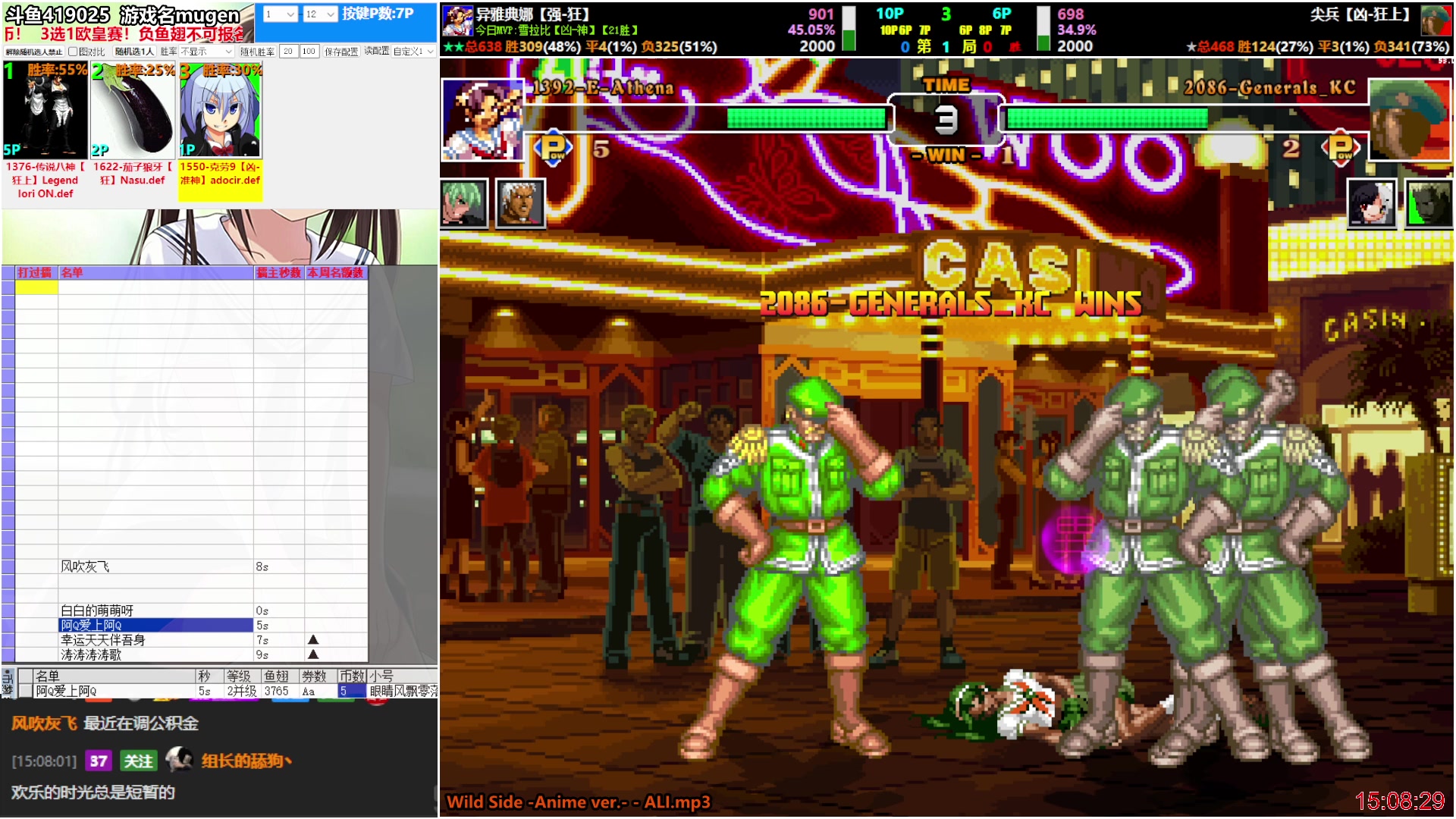Click the chat user avatar beside 组长的舔狗
Viewport: 1456px width, 819px height.
[179, 759]
